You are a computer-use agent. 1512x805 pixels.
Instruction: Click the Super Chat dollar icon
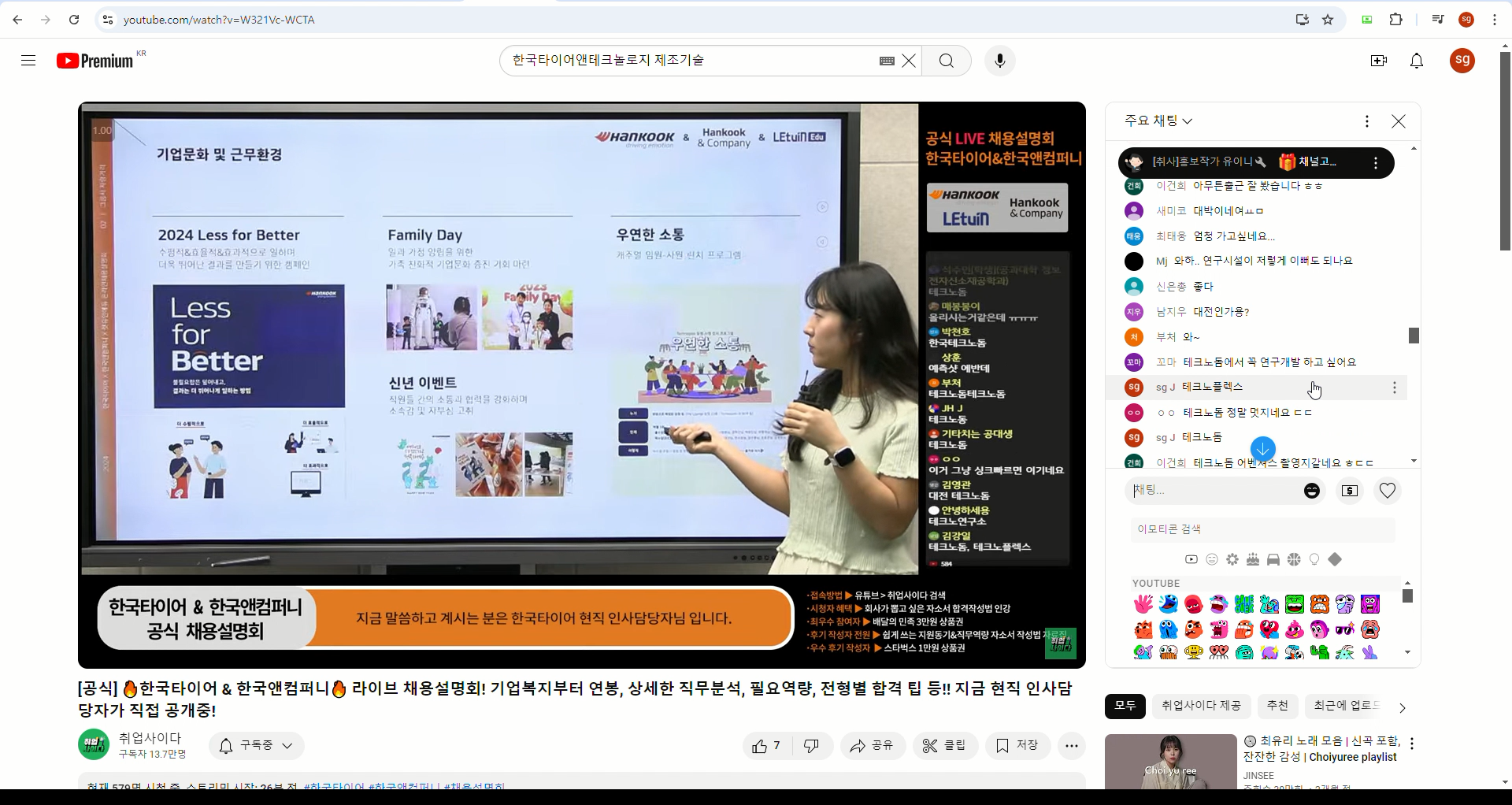tap(1349, 491)
